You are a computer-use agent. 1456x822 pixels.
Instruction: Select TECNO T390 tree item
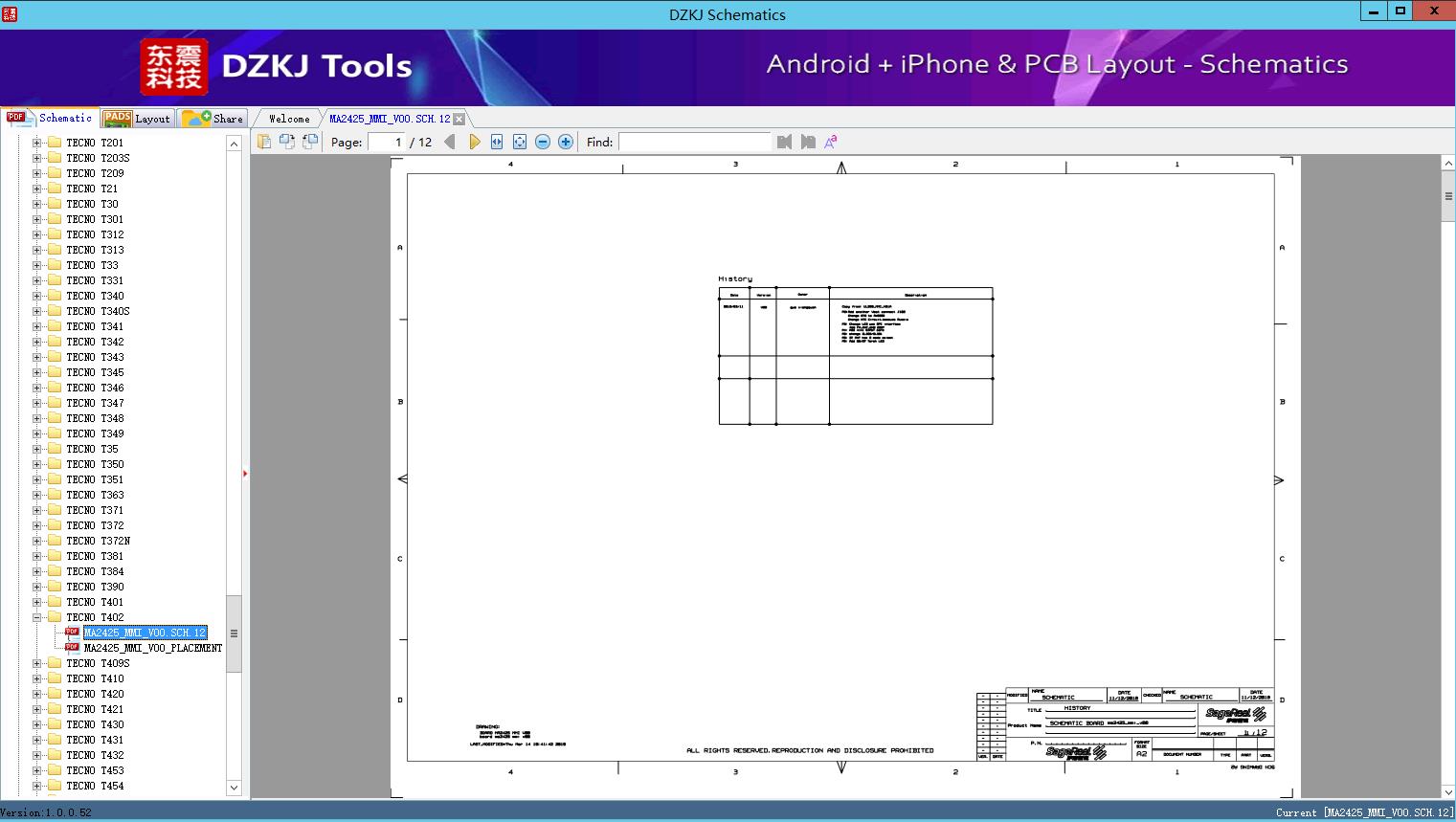(x=95, y=587)
